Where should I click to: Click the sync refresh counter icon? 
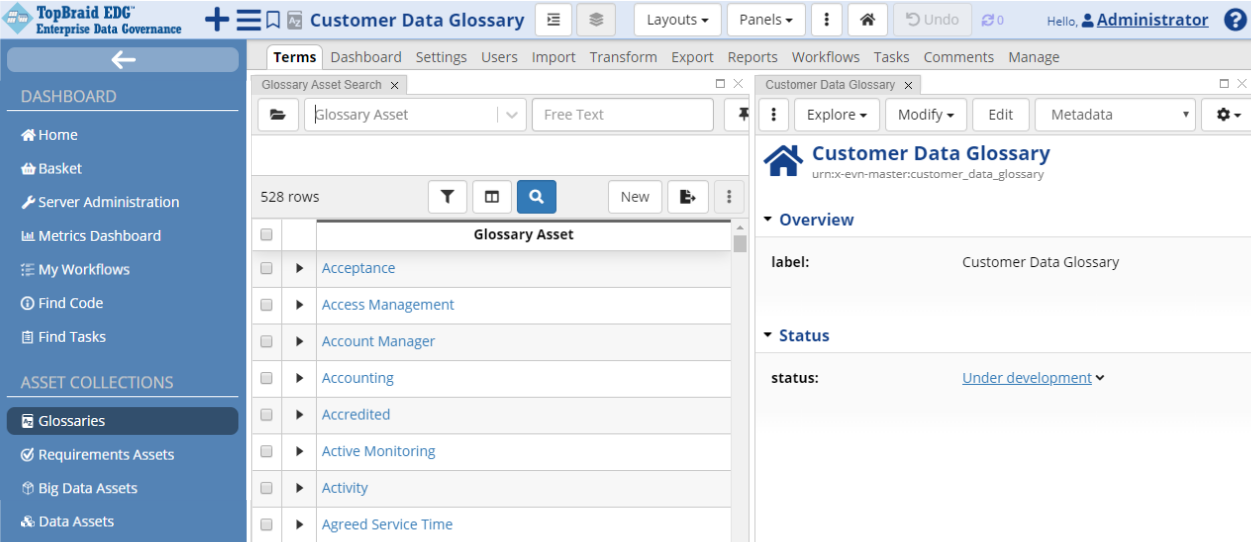(992, 20)
